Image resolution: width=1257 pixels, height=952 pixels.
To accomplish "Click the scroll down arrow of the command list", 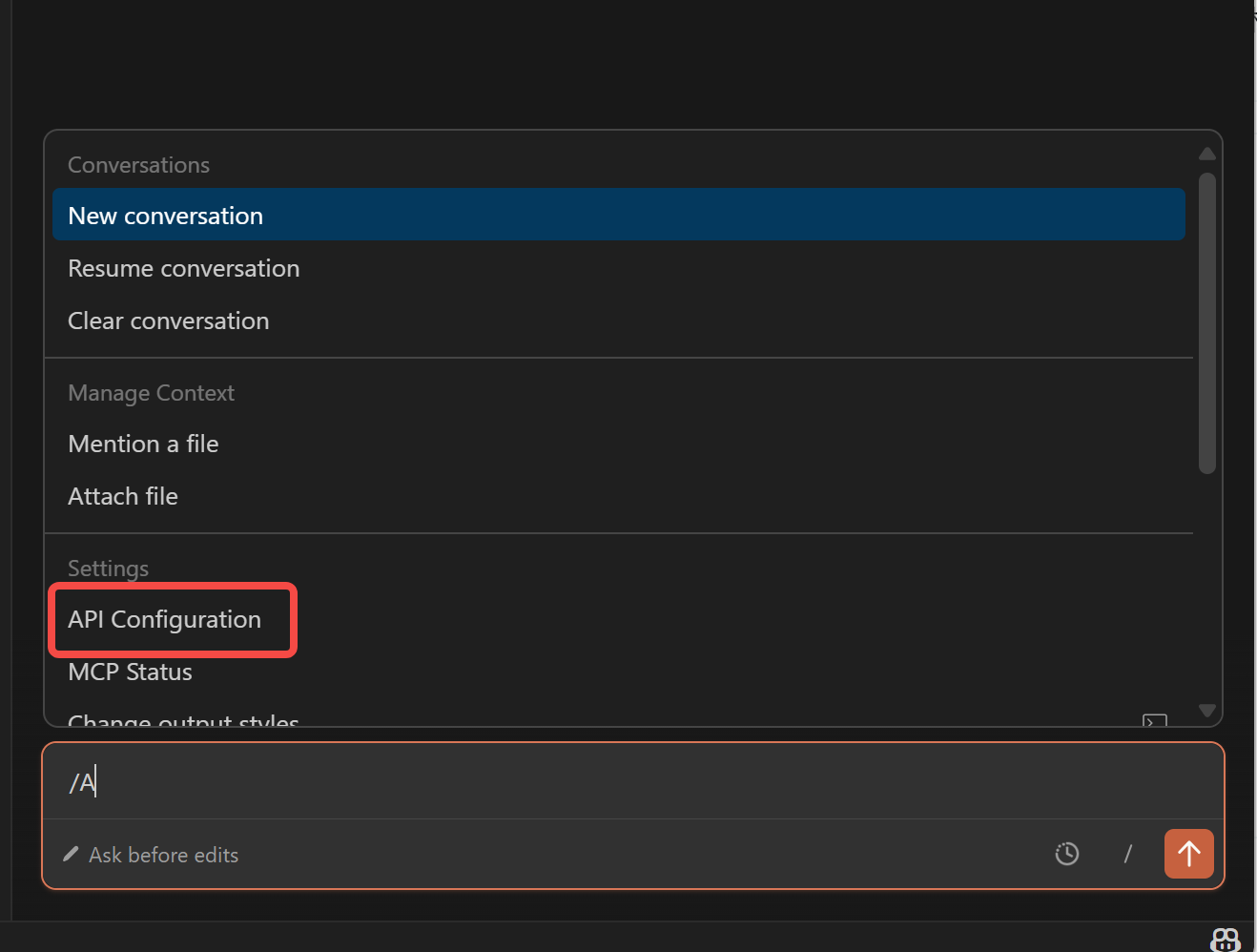I will pyautogui.click(x=1207, y=711).
